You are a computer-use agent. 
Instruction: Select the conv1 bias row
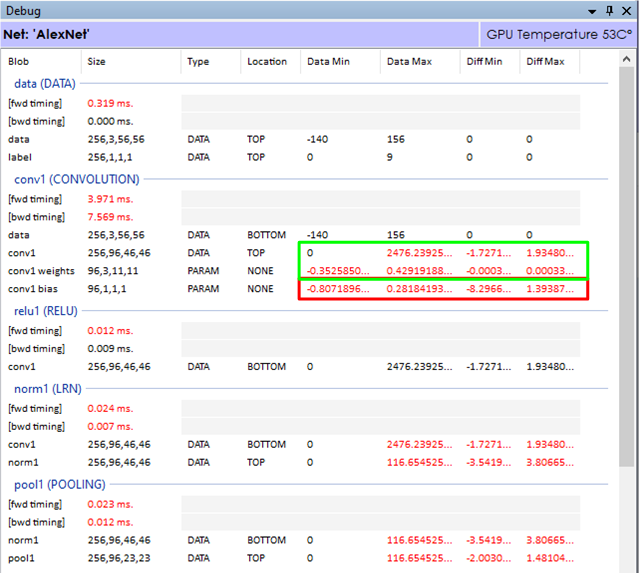293,289
